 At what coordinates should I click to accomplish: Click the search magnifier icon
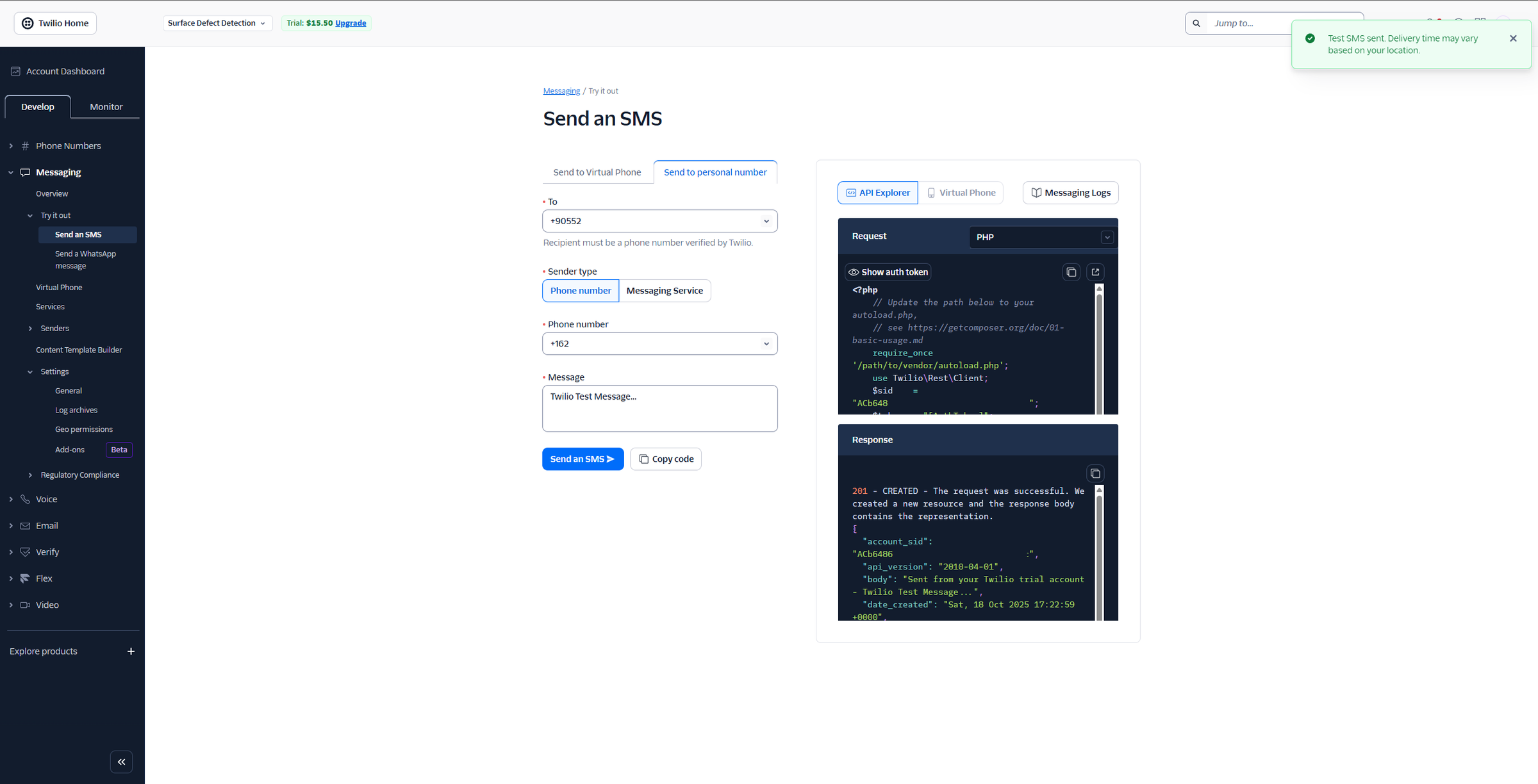point(1196,23)
